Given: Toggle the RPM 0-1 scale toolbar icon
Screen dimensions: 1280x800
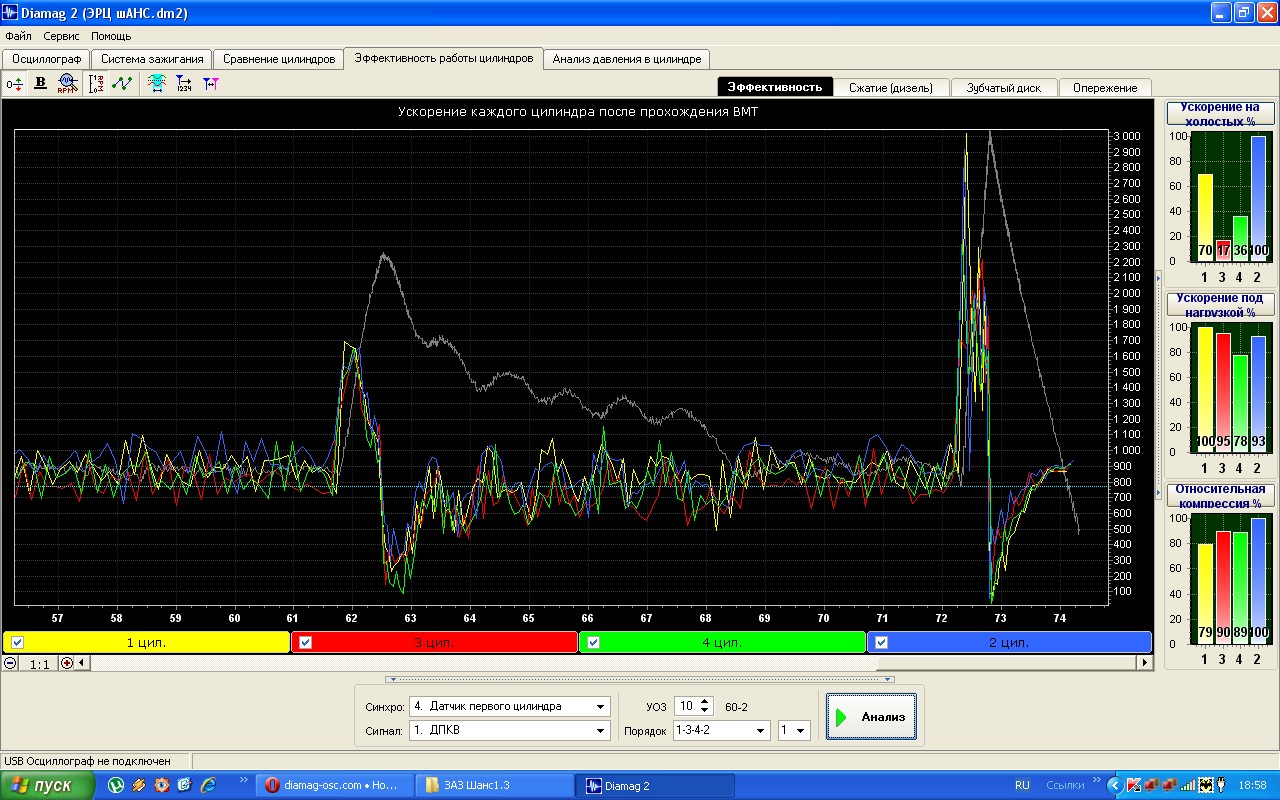Looking at the screenshot, I should pos(96,84).
